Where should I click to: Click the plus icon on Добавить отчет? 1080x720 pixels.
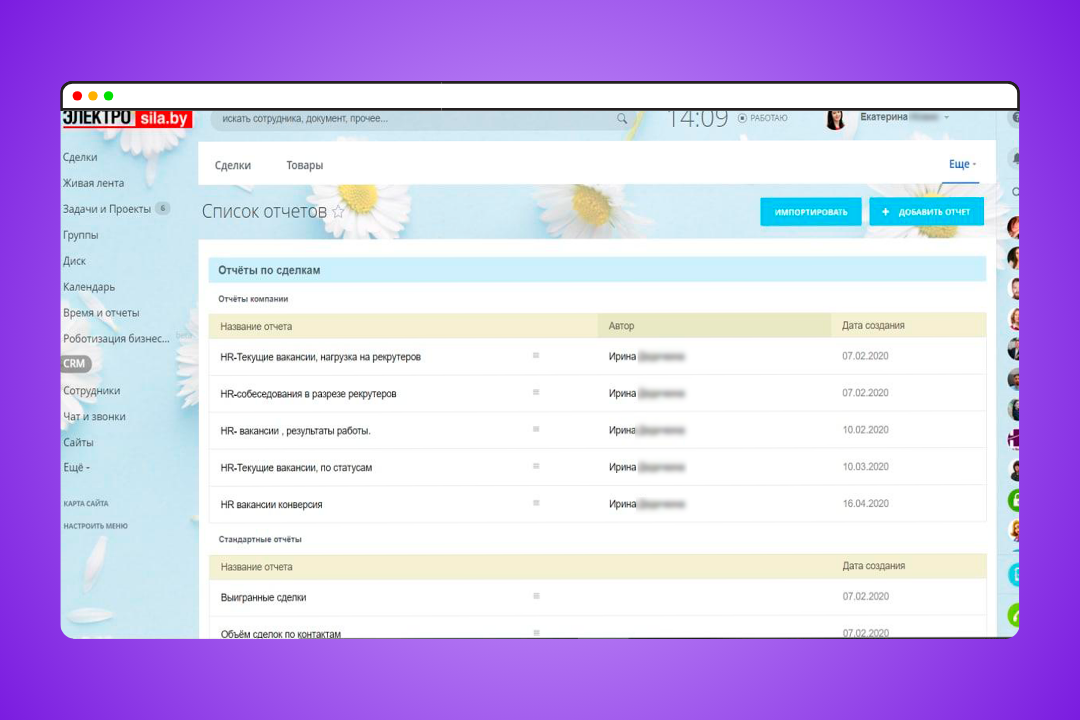coord(885,212)
